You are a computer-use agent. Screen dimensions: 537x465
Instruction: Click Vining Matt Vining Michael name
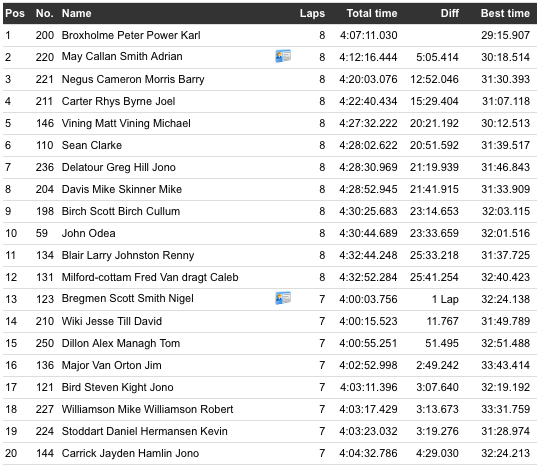click(126, 123)
